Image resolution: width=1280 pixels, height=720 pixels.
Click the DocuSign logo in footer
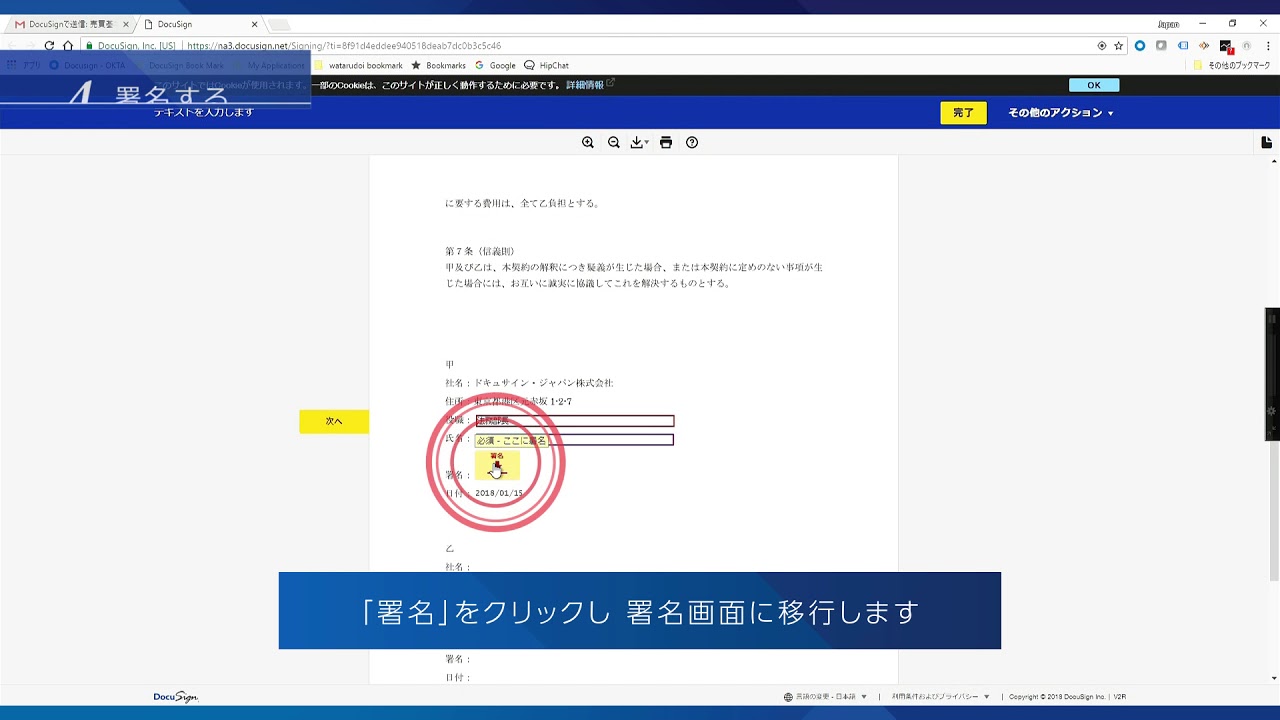pyautogui.click(x=175, y=697)
